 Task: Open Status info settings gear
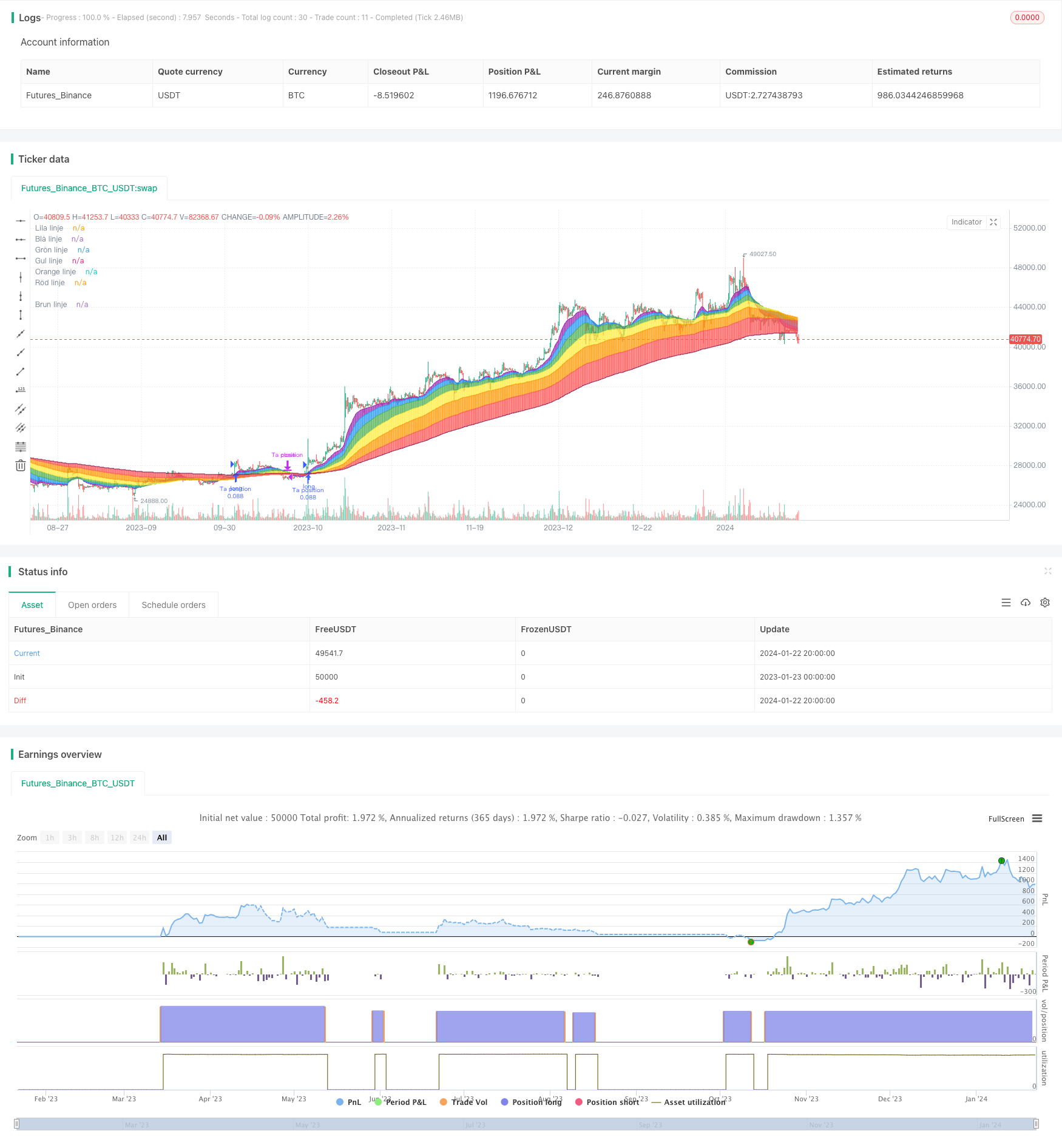pos(1045,603)
